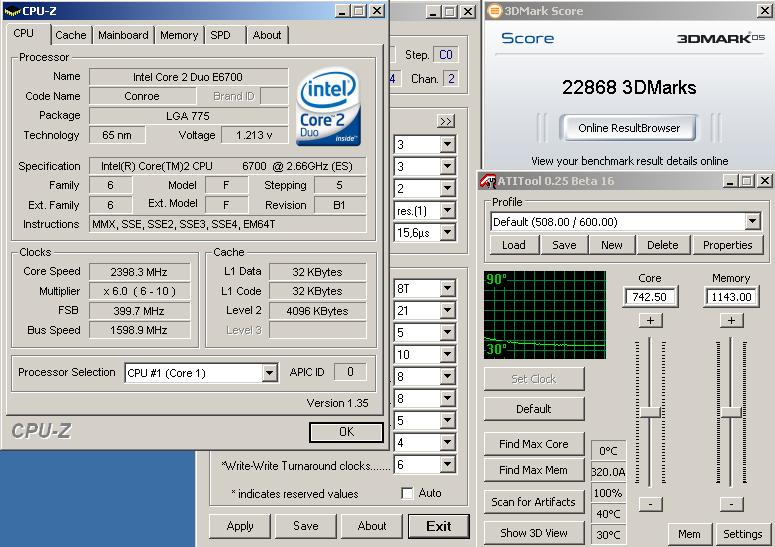
Task: Click the CPU-Z title bar icon
Action: [12, 10]
